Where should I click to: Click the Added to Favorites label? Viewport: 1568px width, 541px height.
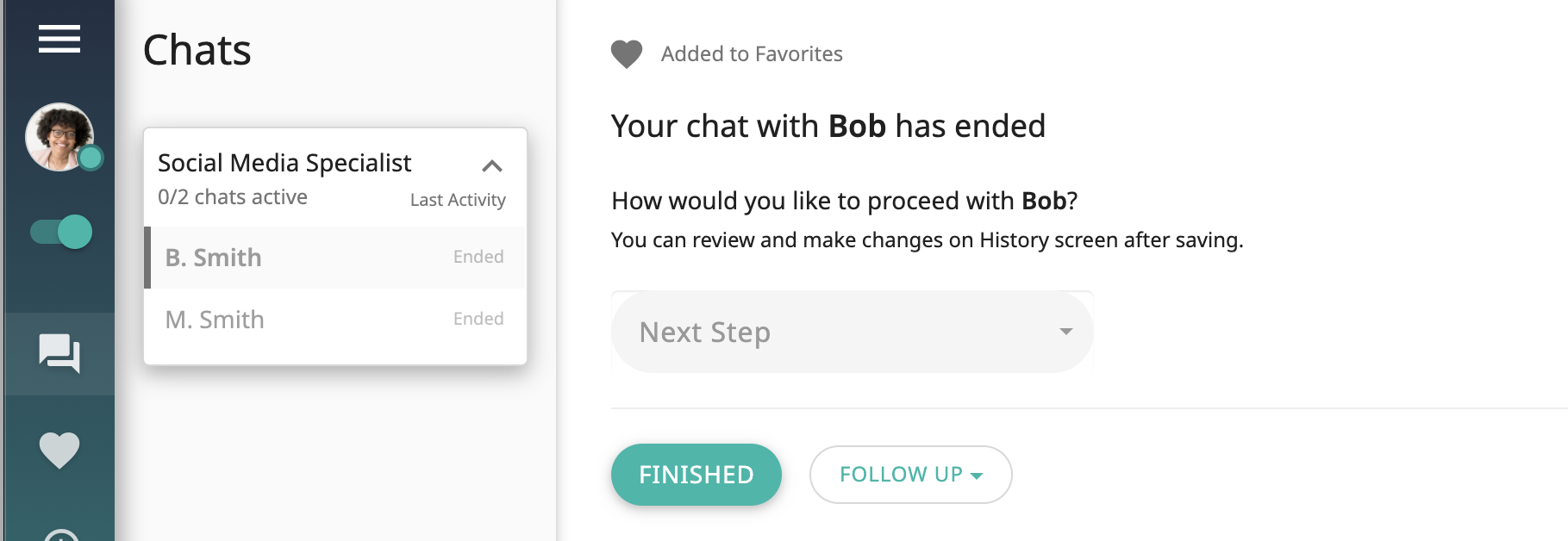[x=752, y=53]
